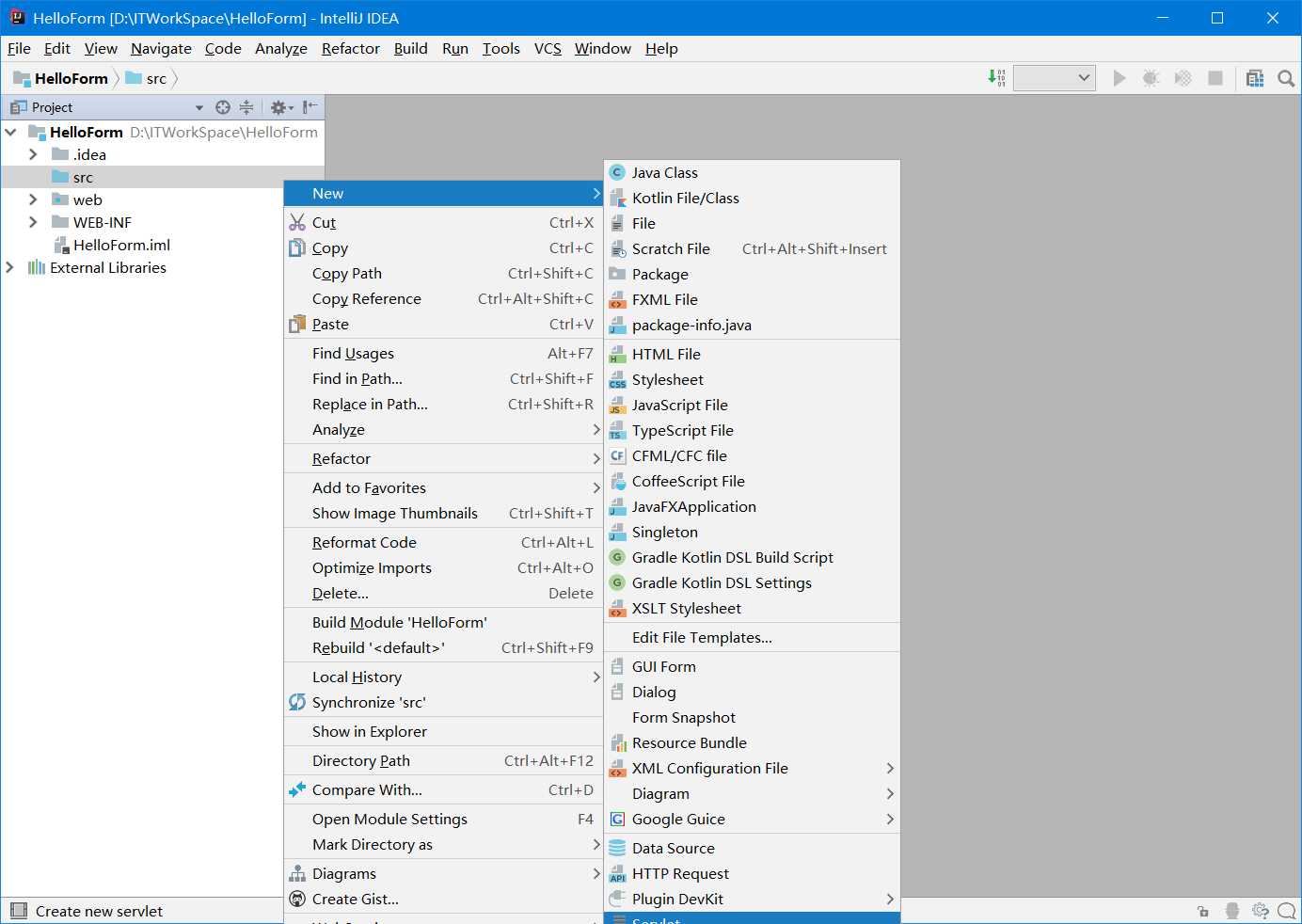Click HelloForm breadcrumb in navigation bar

tap(61, 78)
